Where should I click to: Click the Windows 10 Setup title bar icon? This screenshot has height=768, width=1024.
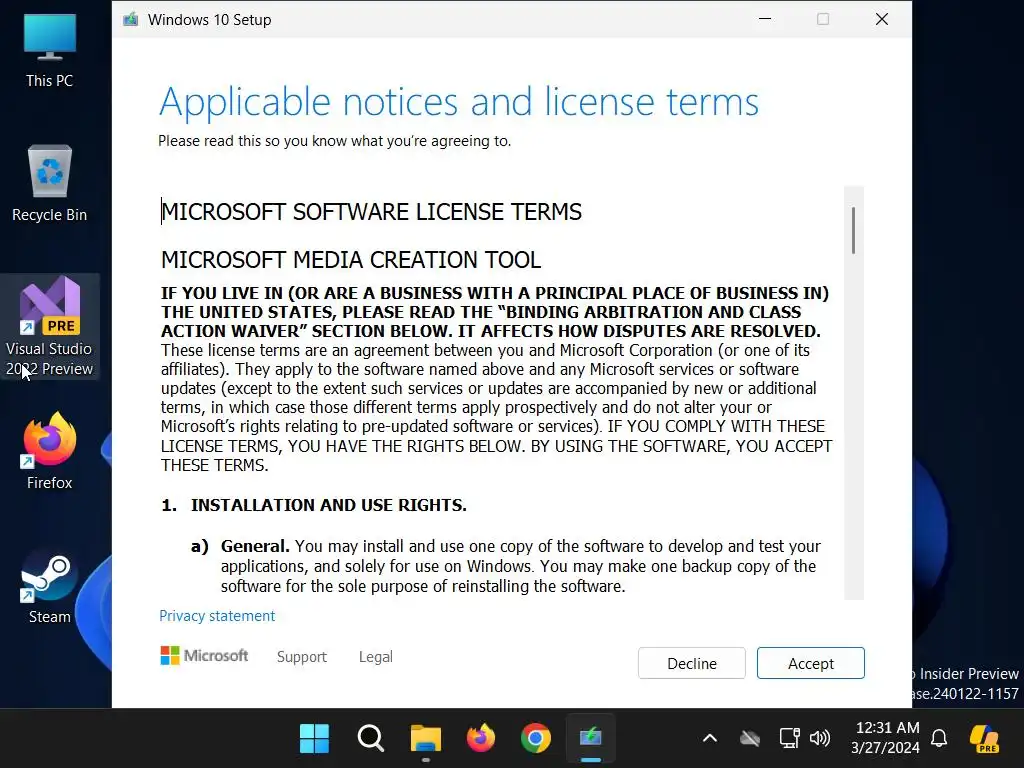tap(131, 19)
